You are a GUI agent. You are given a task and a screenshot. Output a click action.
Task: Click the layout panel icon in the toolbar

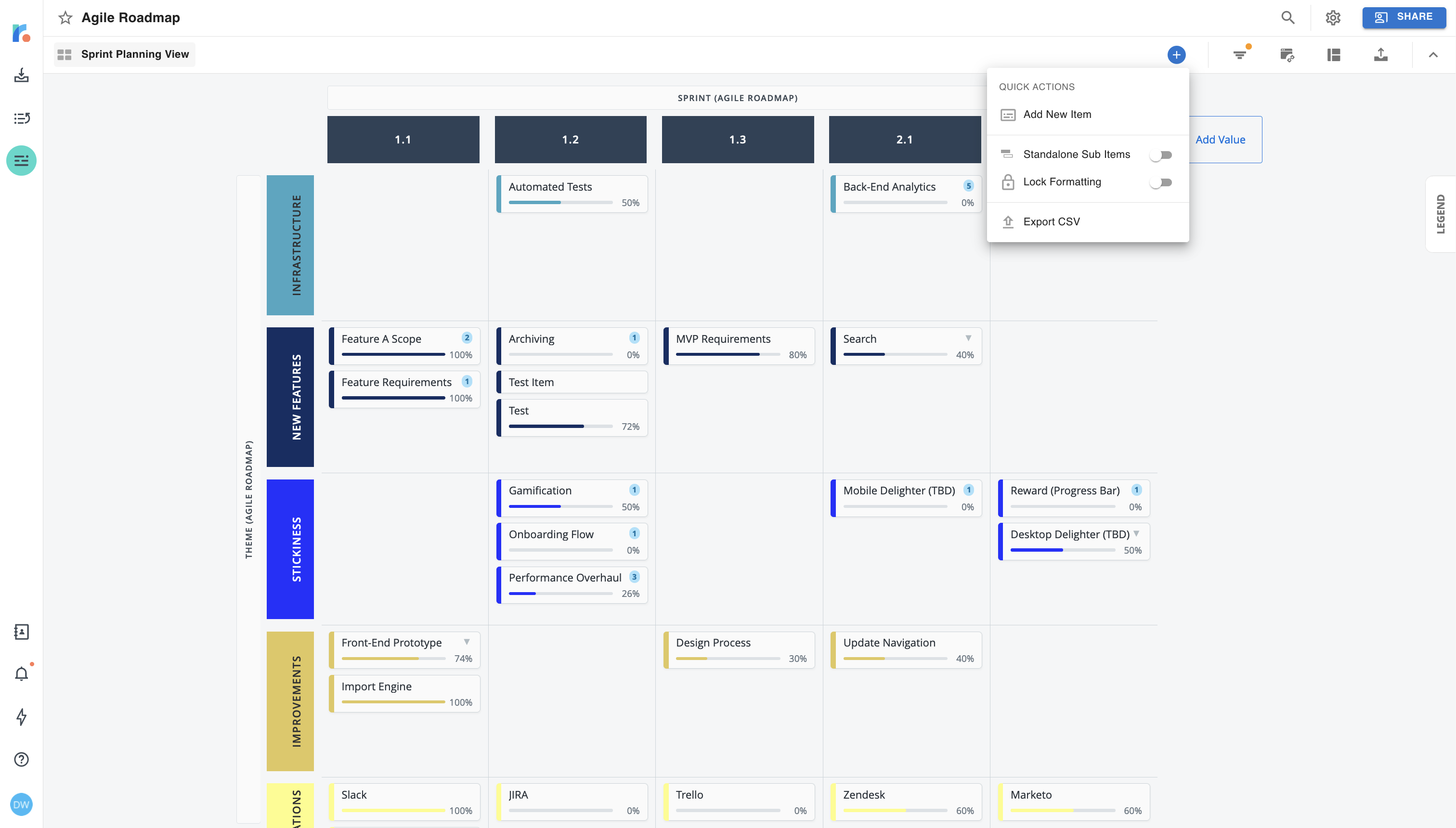[1334, 54]
